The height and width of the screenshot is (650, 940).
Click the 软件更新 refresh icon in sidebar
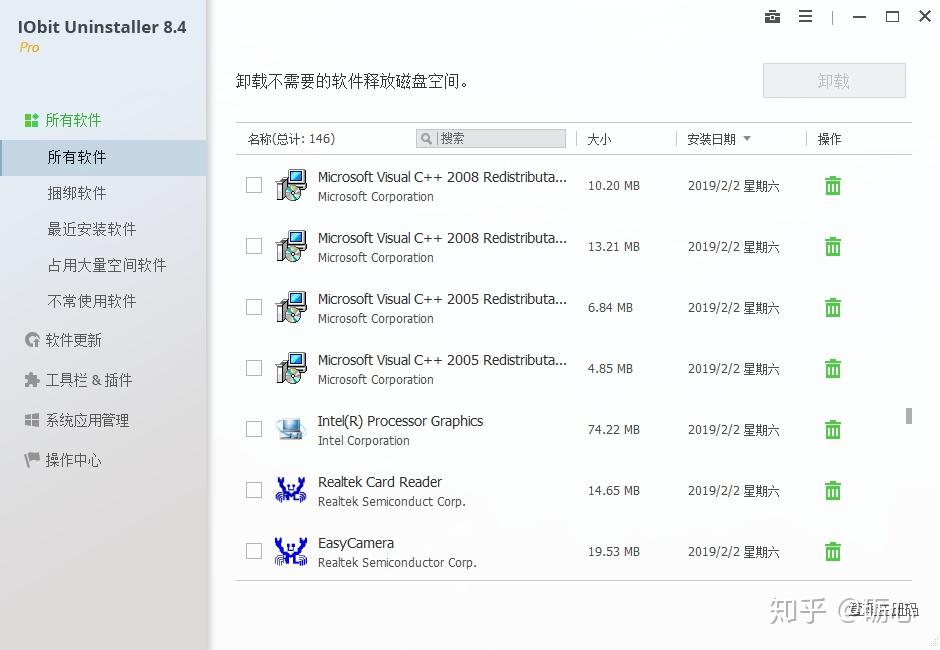pyautogui.click(x=32, y=340)
